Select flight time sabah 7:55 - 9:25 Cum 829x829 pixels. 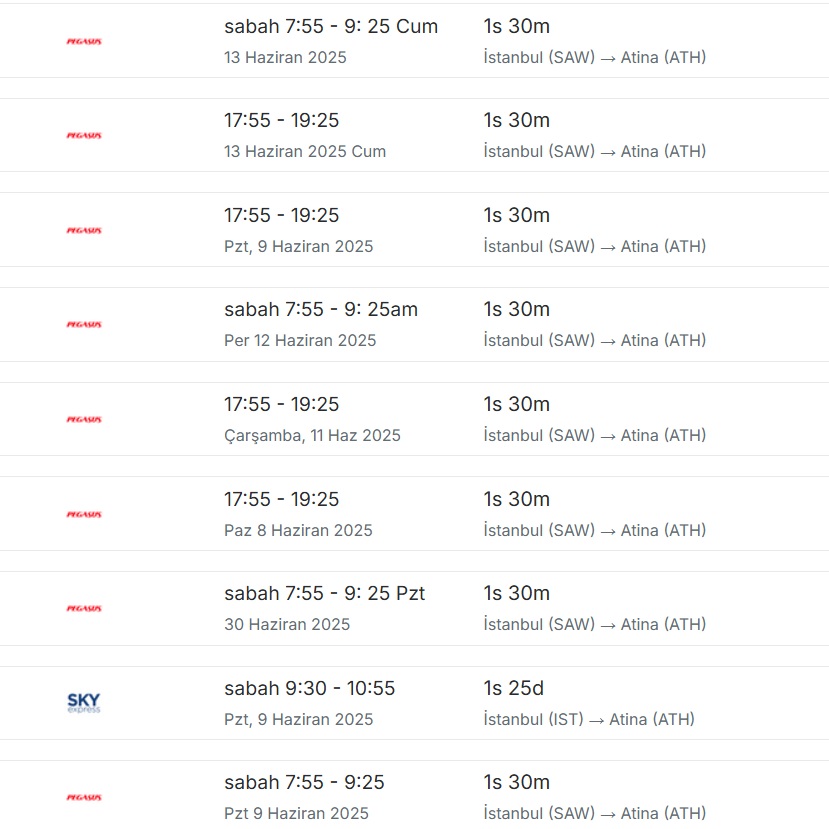coord(331,26)
